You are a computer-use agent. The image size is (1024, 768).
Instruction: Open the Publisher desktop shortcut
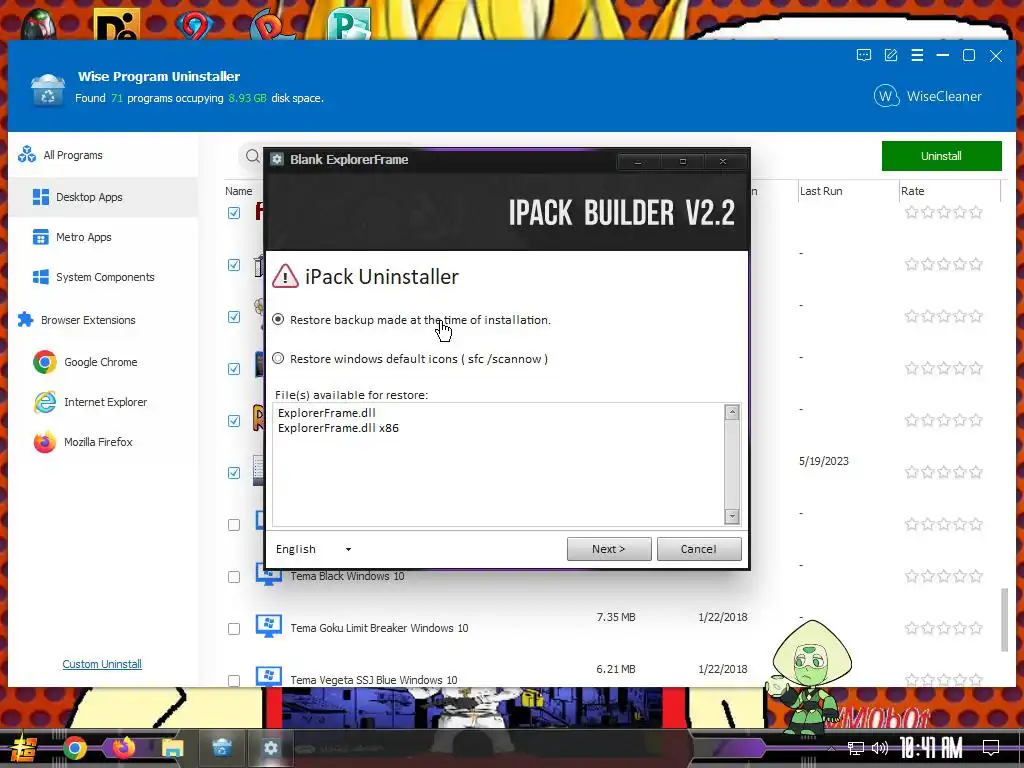pyautogui.click(x=349, y=24)
